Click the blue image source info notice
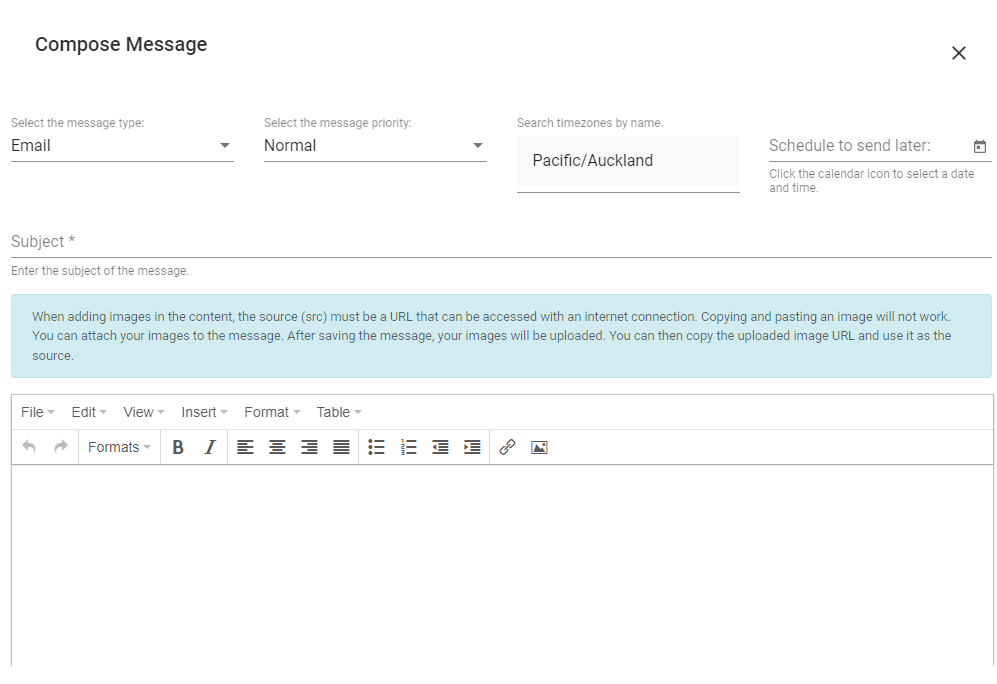The height and width of the screenshot is (684, 997). [x=501, y=336]
